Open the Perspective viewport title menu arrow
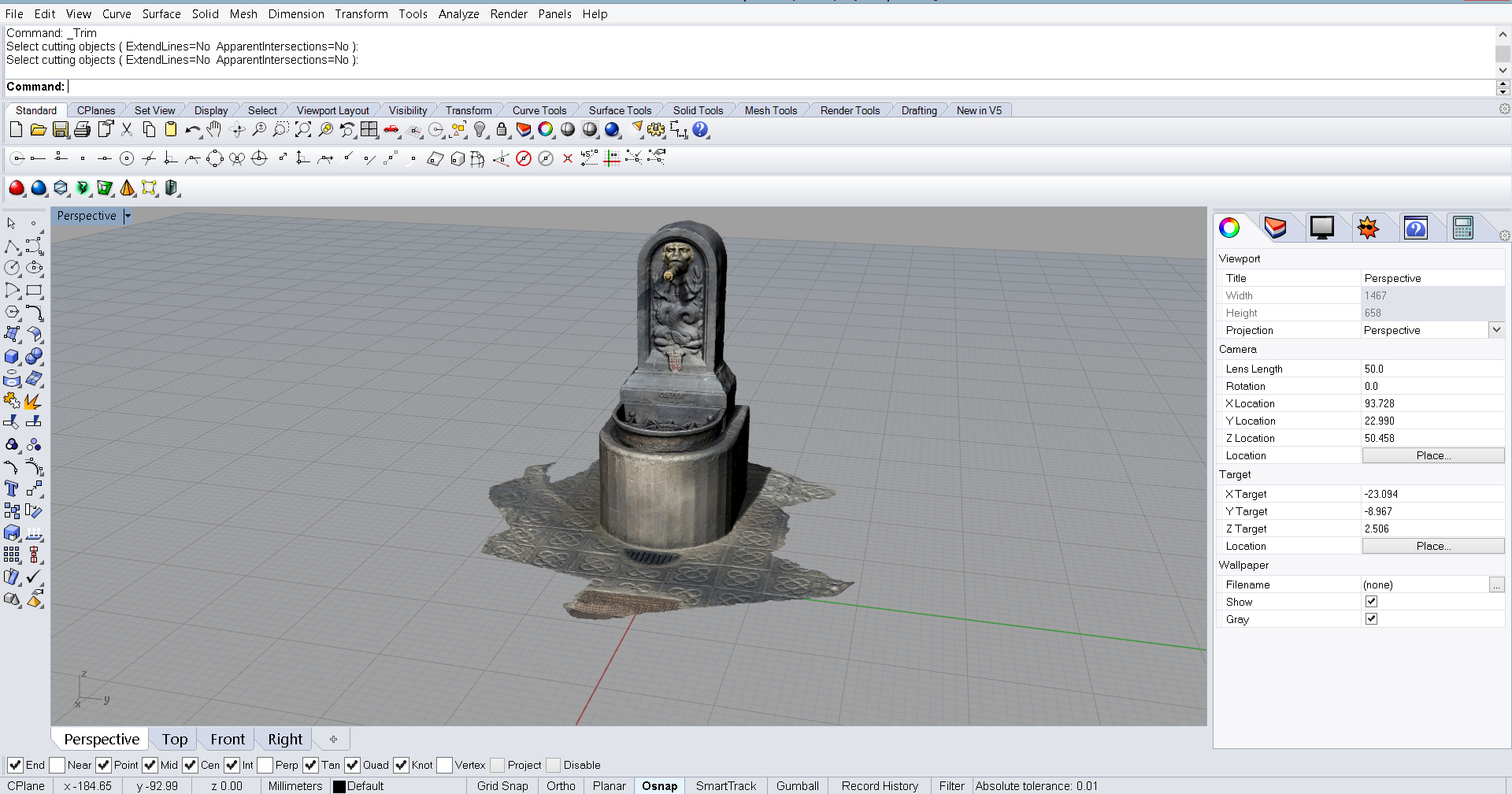The height and width of the screenshot is (794, 1512). [x=128, y=216]
